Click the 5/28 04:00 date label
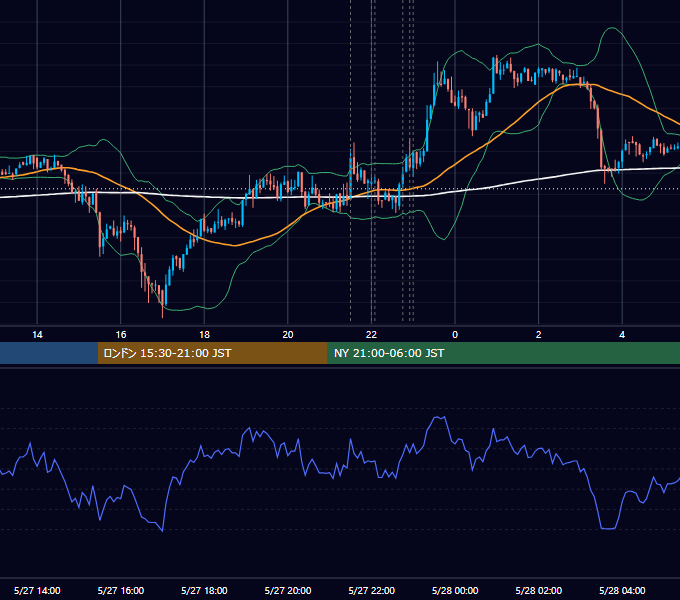 click(622, 590)
